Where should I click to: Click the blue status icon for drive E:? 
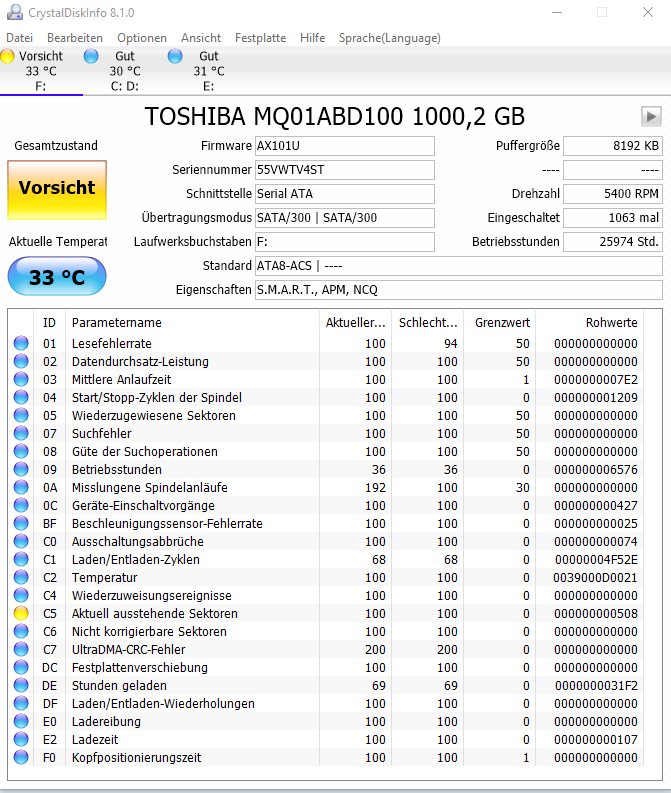pos(175,56)
